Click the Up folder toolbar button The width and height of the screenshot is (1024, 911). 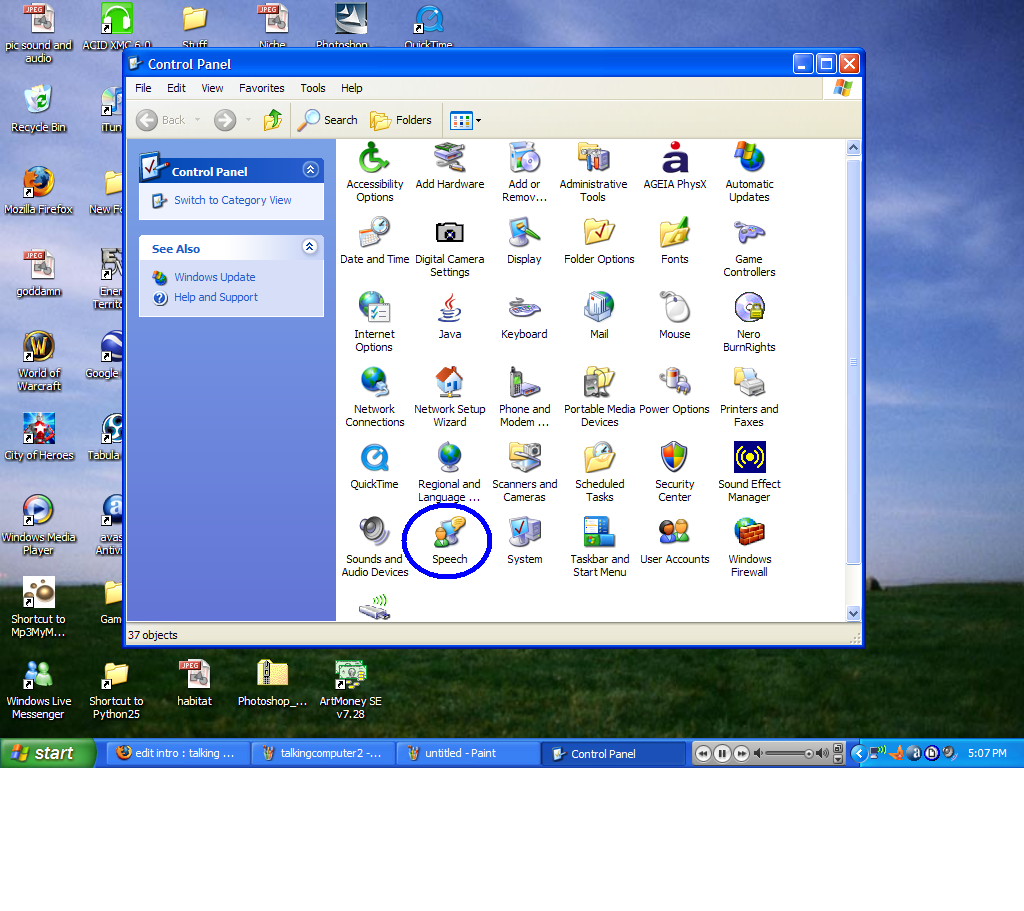click(x=272, y=120)
